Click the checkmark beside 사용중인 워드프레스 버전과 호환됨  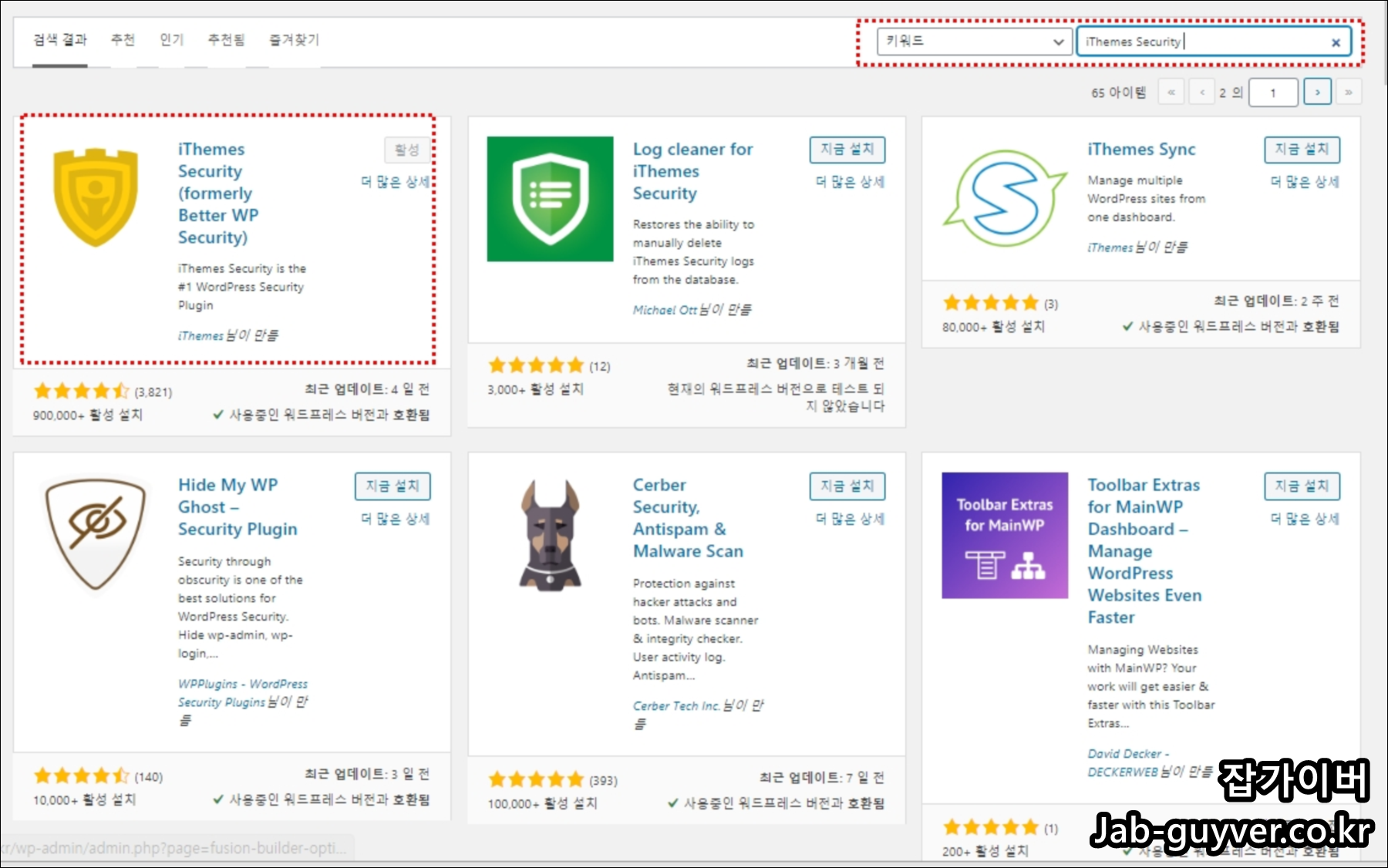click(218, 415)
